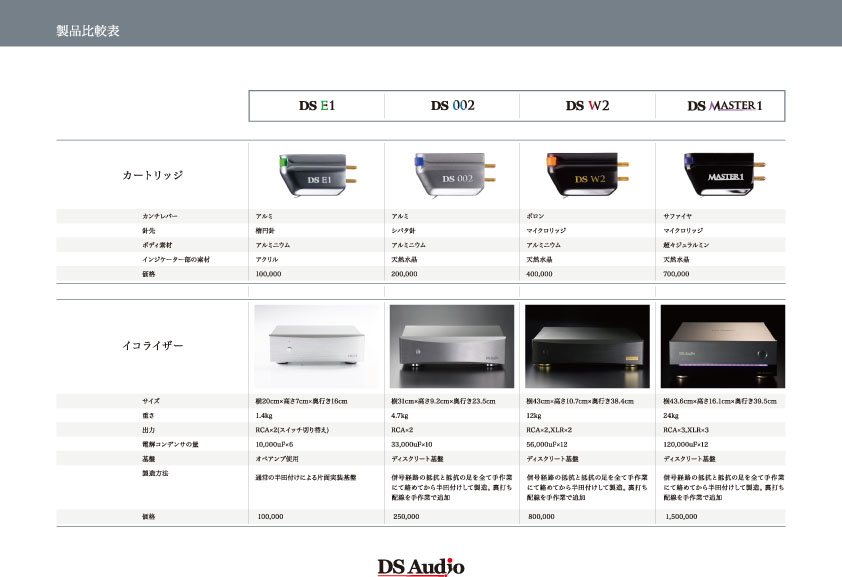This screenshot has width=842, height=577.
Task: Click the 製品比較表 page title
Action: point(88,31)
